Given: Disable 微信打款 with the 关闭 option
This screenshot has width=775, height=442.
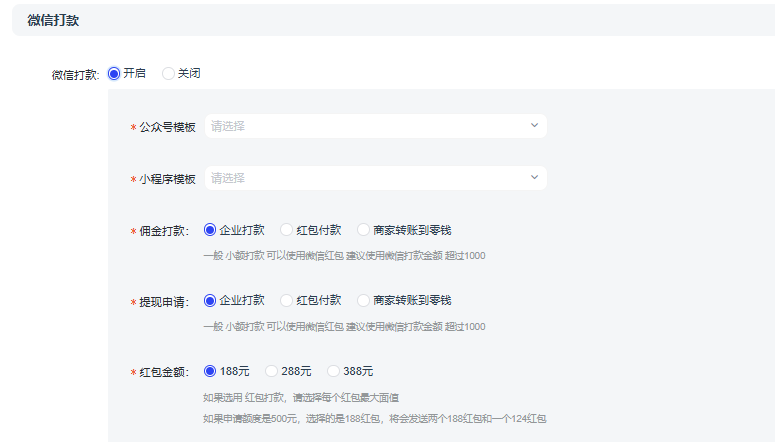Looking at the screenshot, I should 168,74.
